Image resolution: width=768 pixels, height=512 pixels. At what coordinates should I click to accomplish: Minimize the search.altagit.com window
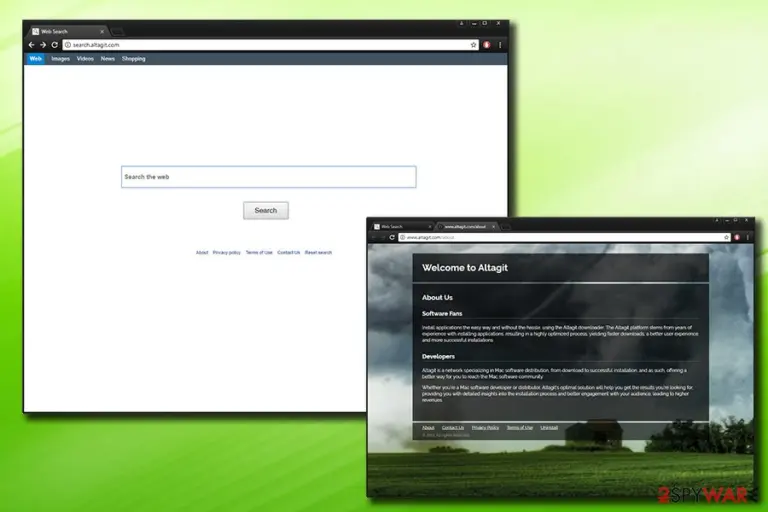coord(474,23)
